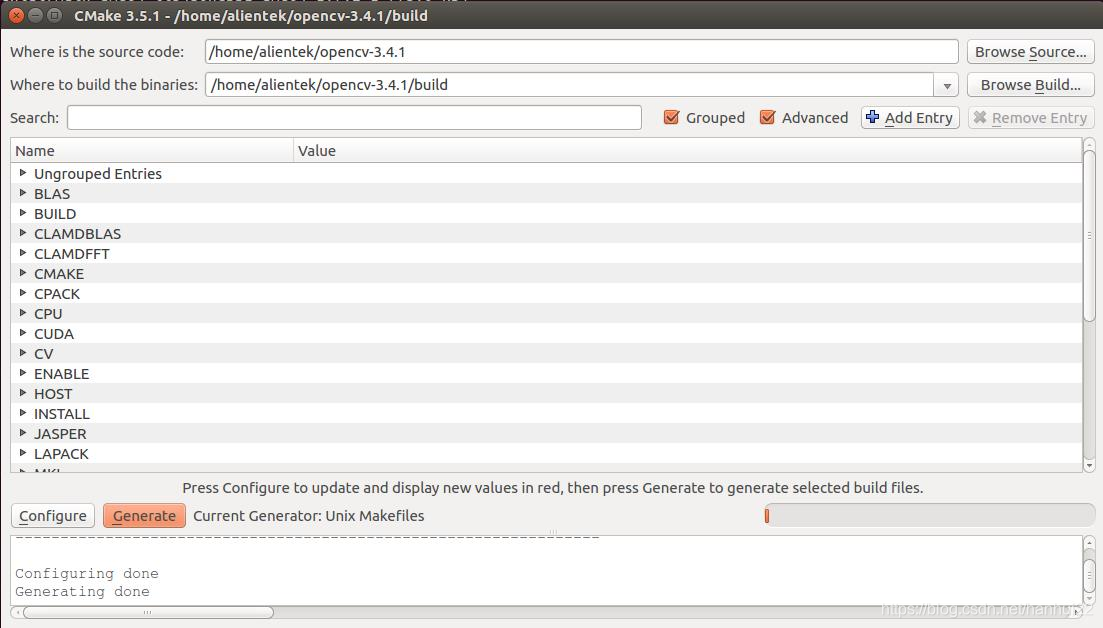Expand the CUDA entries
The height and width of the screenshot is (628, 1103).
[x=23, y=333]
